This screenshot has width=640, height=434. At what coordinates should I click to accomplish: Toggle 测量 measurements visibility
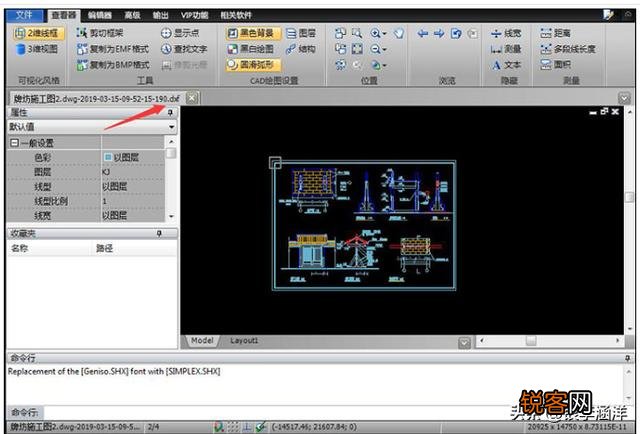506,49
